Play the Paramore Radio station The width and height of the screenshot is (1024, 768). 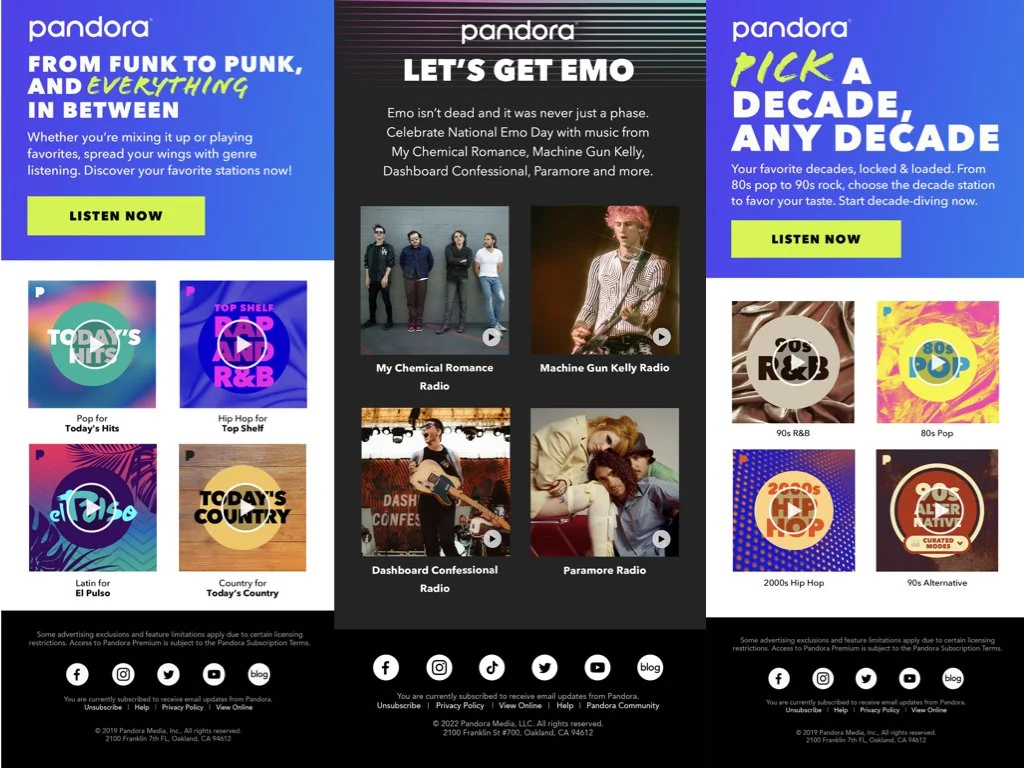pos(662,539)
